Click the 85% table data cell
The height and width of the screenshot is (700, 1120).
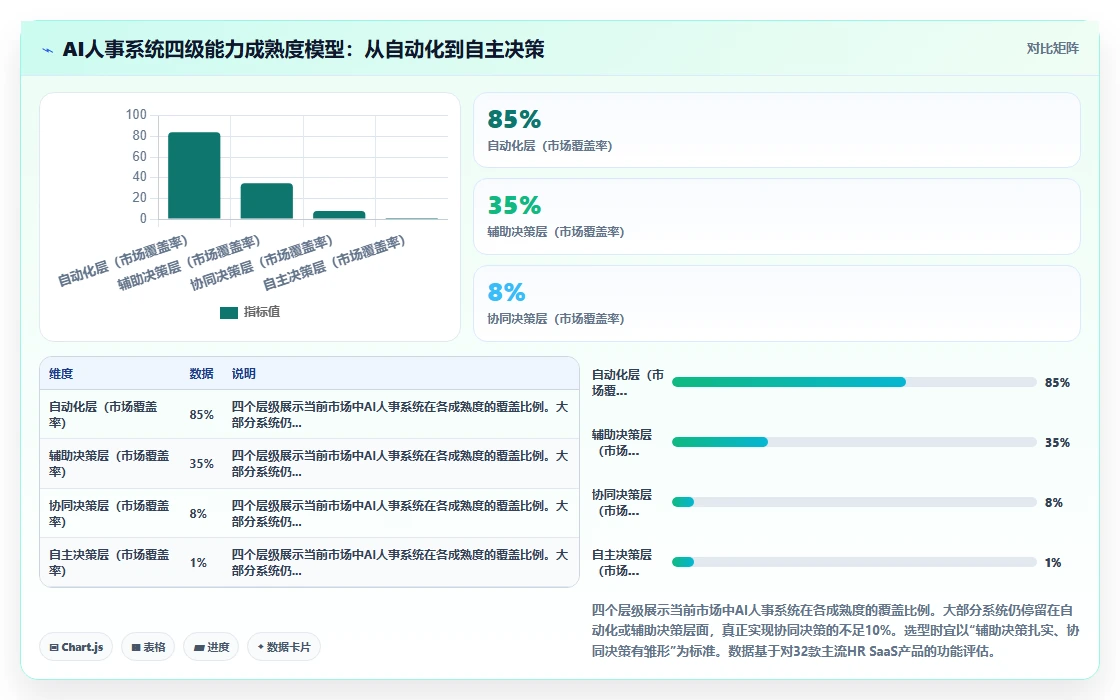tap(201, 415)
